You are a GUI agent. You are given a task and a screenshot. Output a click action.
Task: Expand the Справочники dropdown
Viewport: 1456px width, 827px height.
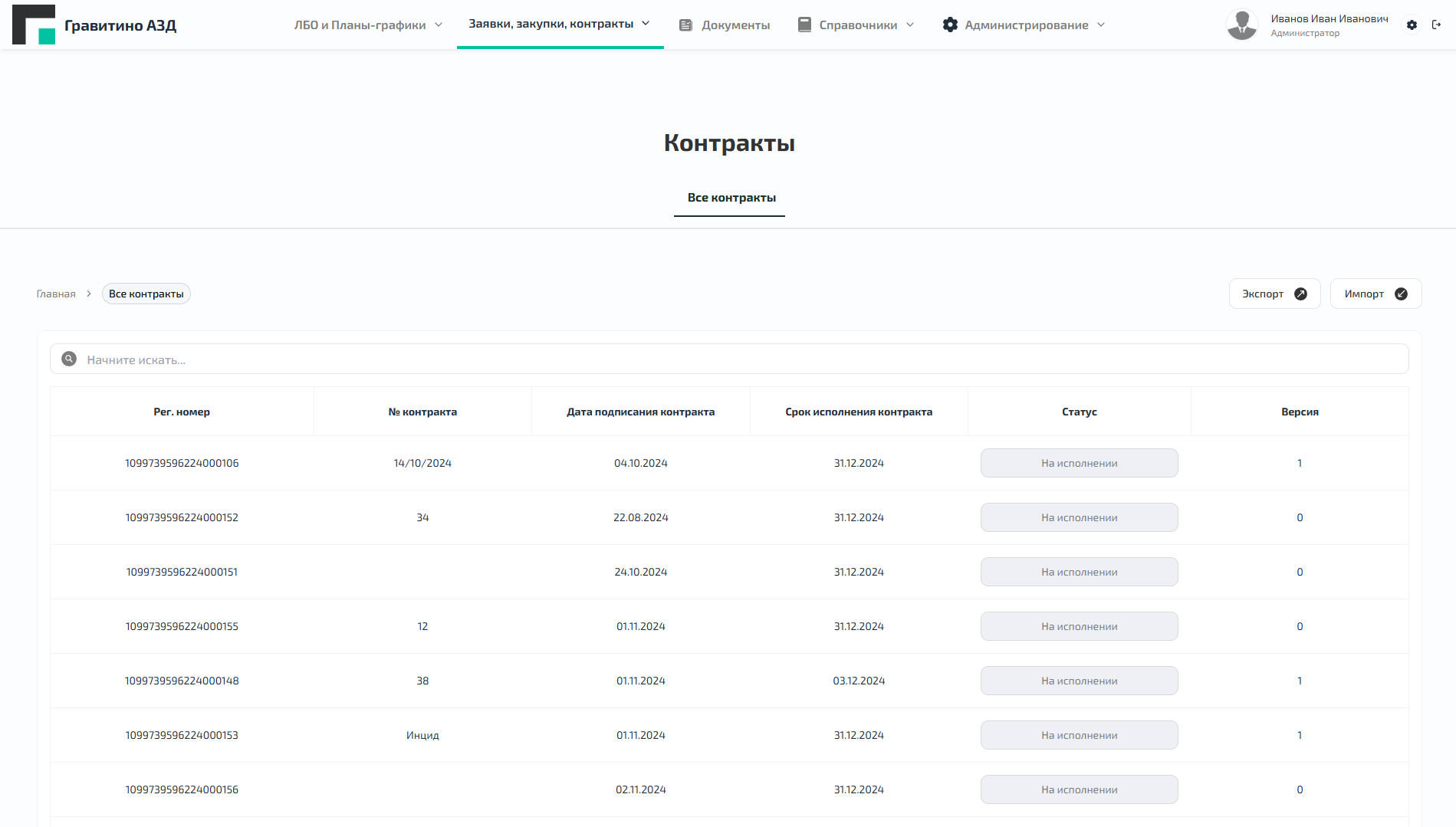click(x=910, y=24)
